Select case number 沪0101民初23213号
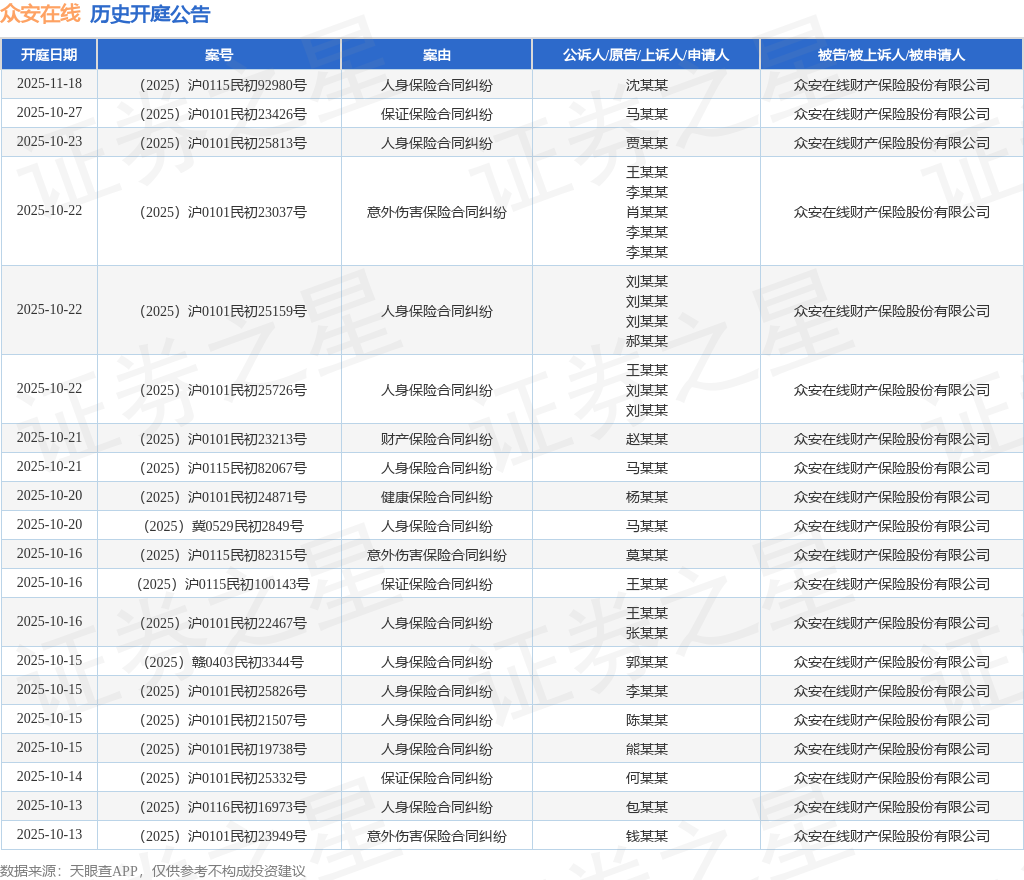Image resolution: width=1024 pixels, height=880 pixels. pos(247,439)
